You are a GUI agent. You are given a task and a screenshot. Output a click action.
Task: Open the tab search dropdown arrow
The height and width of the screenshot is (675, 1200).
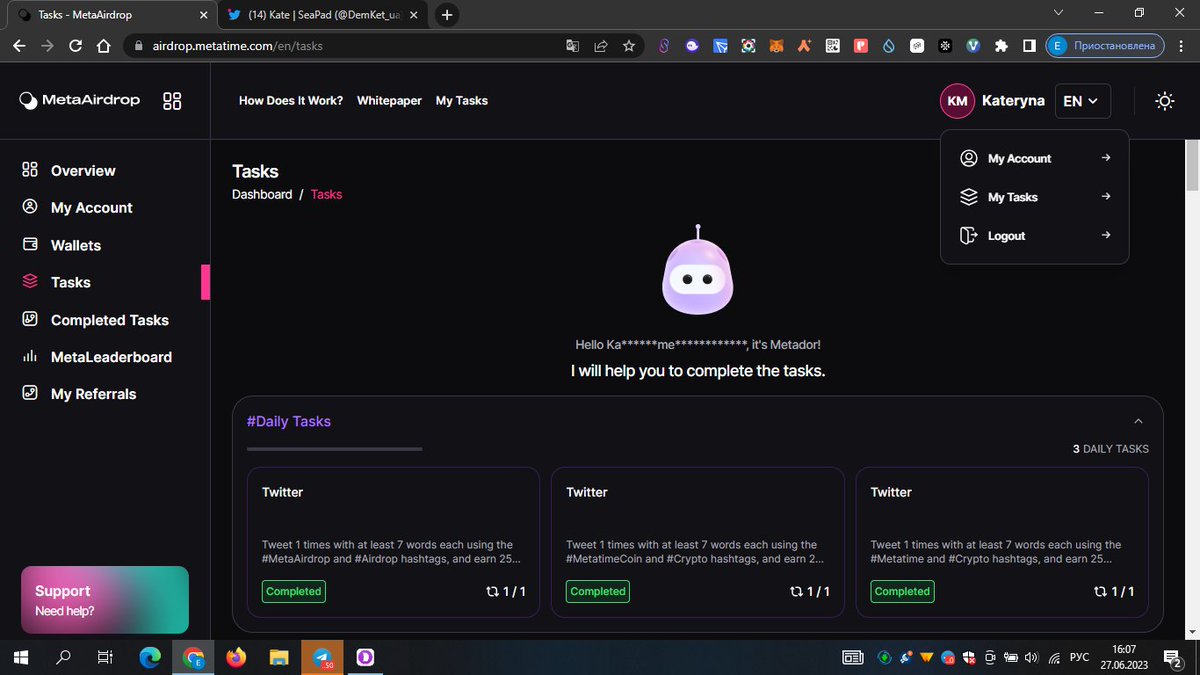pos(1059,13)
